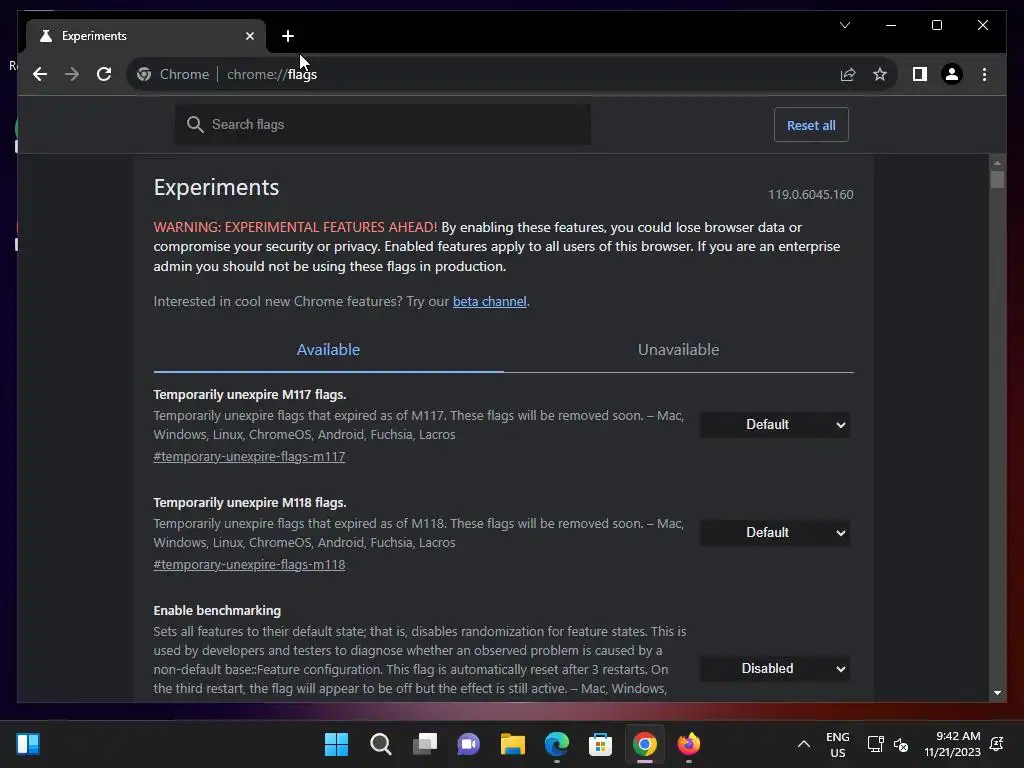1024x768 pixels.
Task: Bookmark this tab with the star icon
Action: (880, 74)
